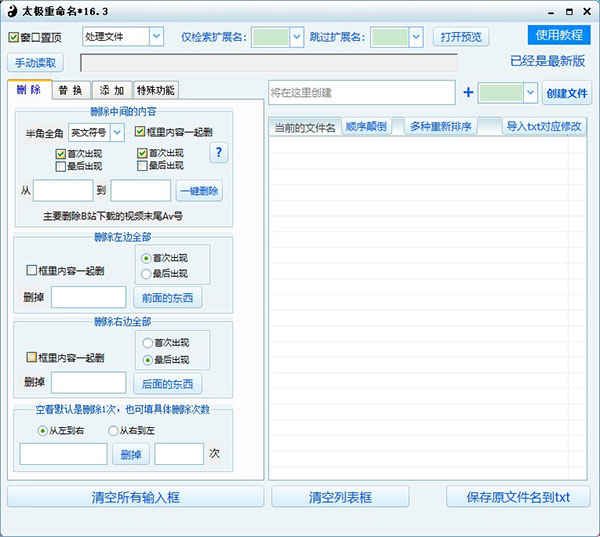Click the 删掉 button in the bottom group

[131, 454]
